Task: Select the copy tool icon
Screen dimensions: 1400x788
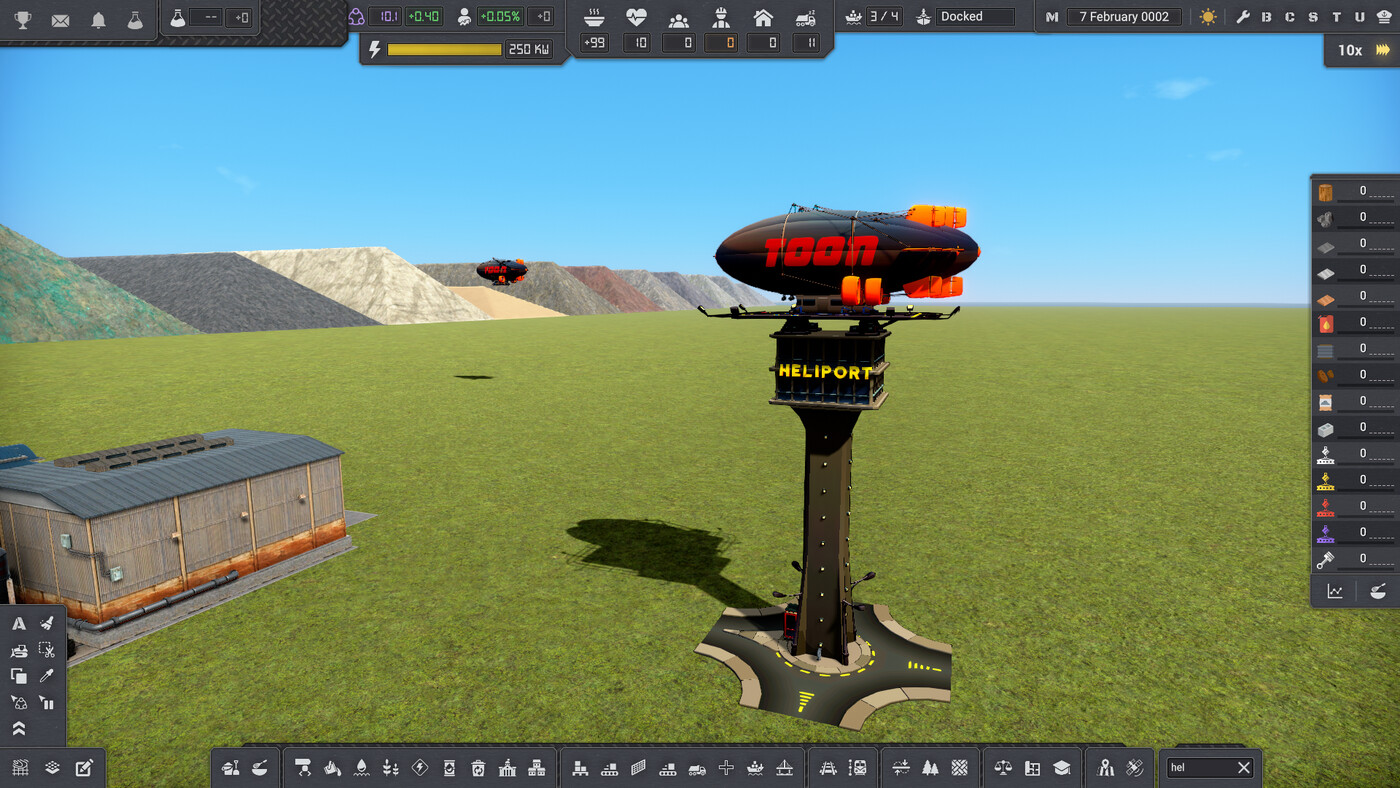Action: (x=19, y=676)
